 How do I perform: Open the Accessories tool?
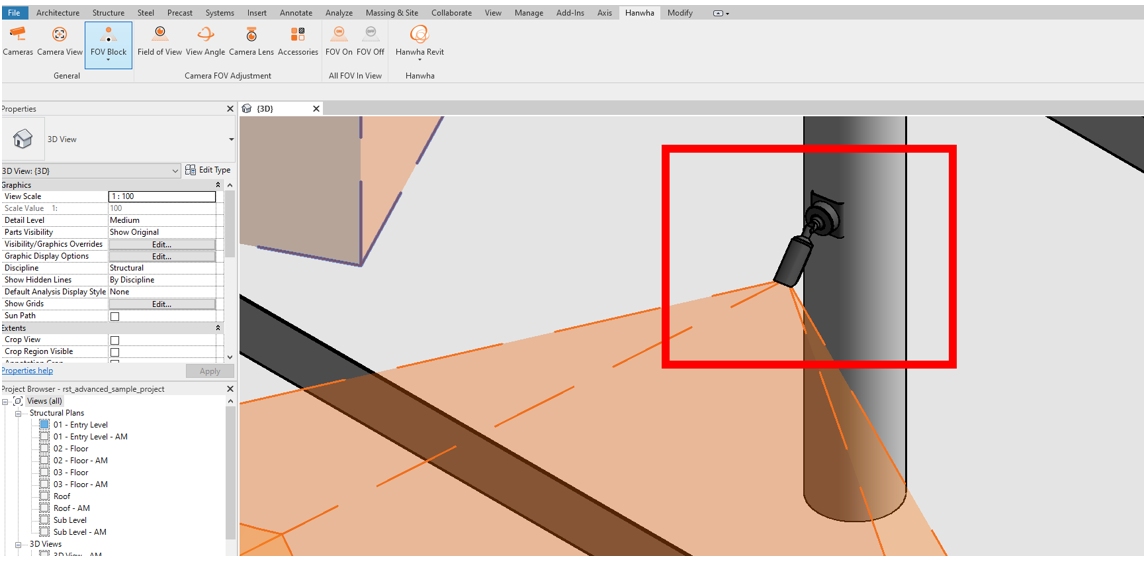pos(298,40)
